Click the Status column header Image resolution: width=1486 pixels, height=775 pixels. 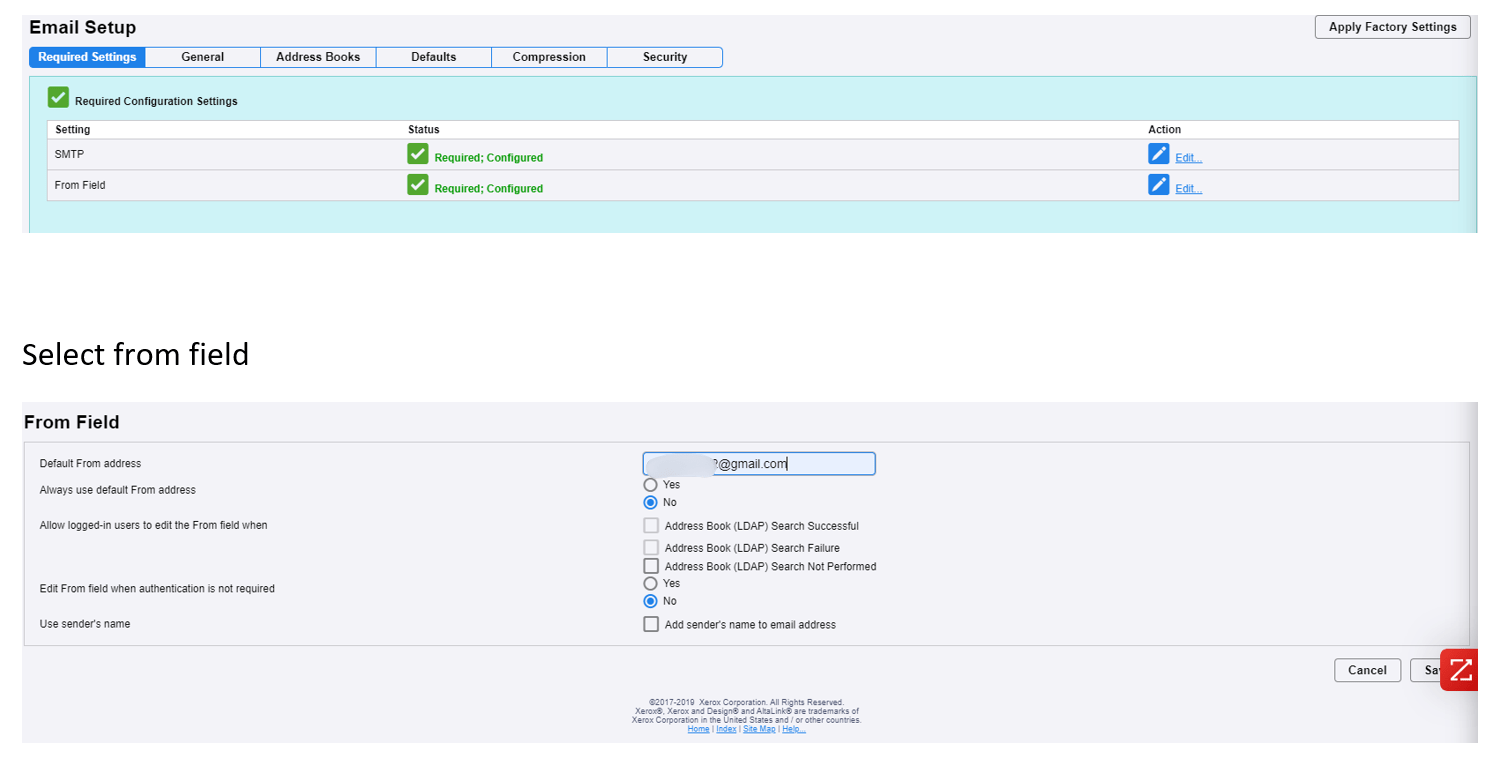424,130
